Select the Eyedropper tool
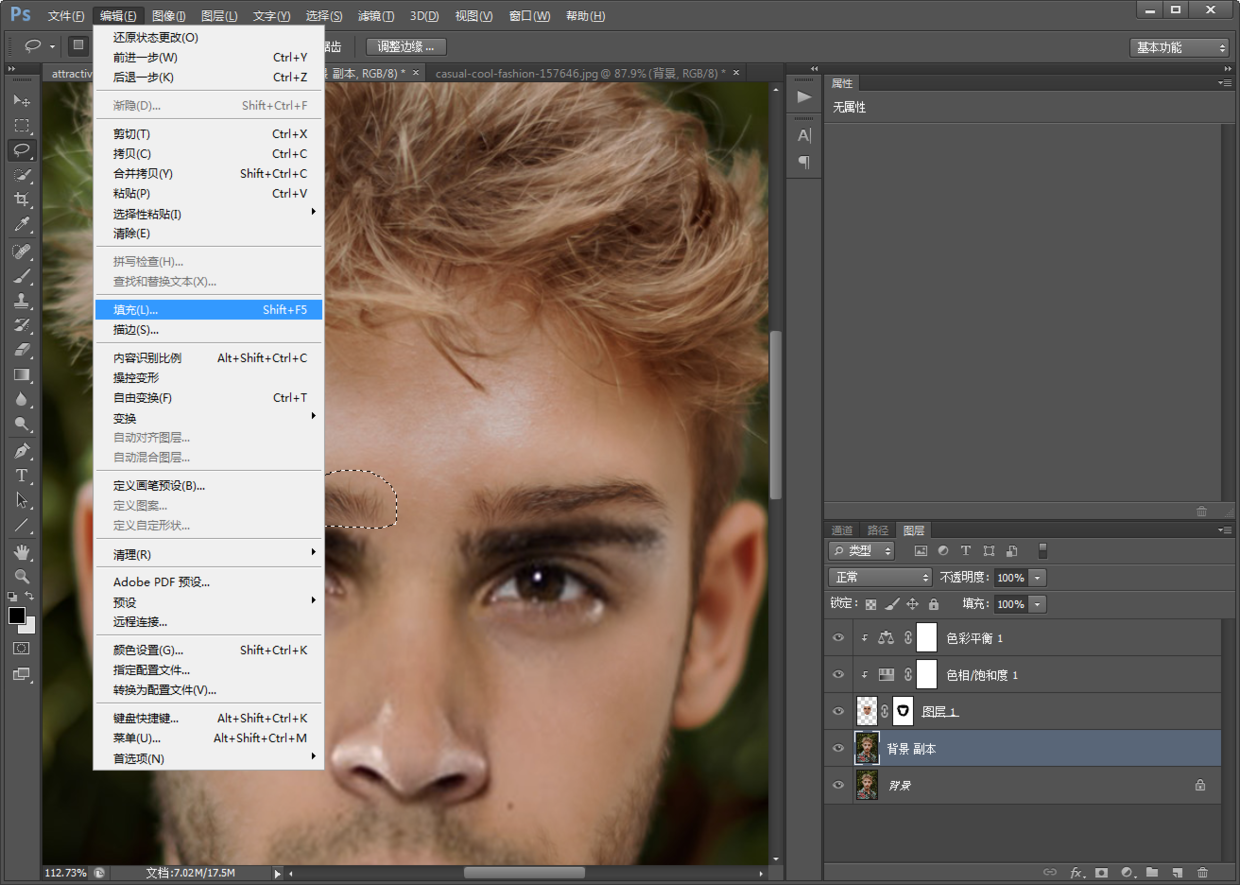Viewport: 1240px width, 885px height. (21, 225)
